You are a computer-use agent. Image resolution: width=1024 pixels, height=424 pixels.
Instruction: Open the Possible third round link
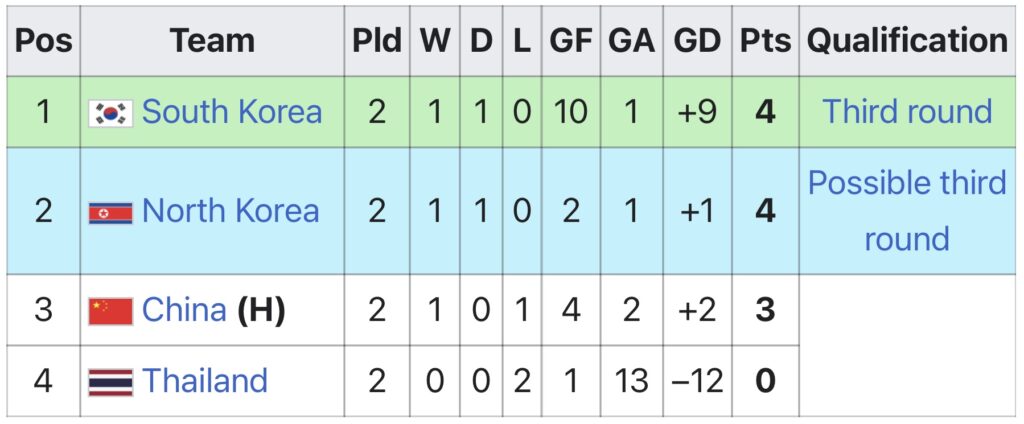click(907, 210)
